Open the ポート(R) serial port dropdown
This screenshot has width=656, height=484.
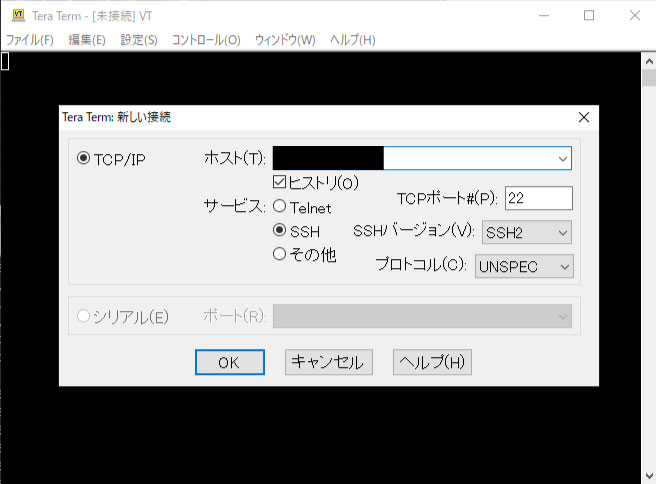[422, 316]
